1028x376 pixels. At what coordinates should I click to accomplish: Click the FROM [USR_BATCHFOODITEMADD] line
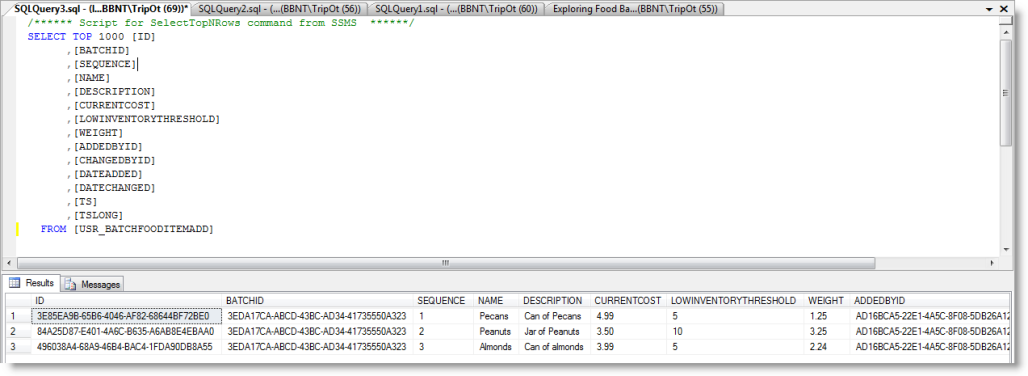point(127,229)
